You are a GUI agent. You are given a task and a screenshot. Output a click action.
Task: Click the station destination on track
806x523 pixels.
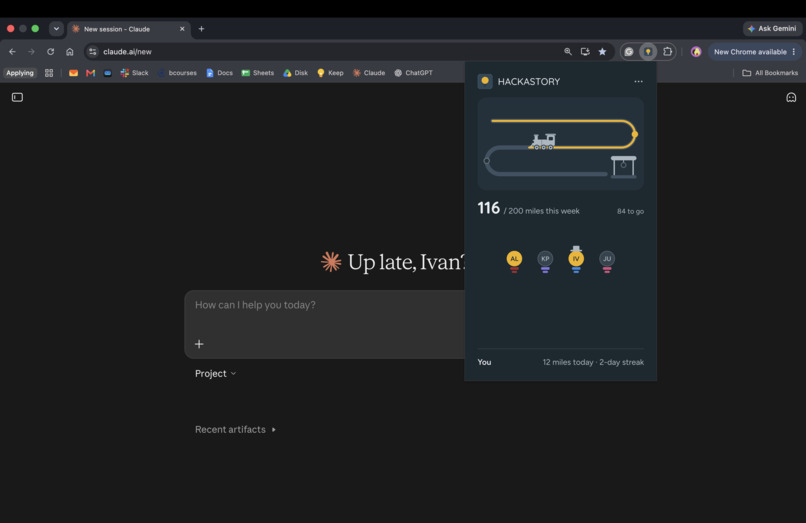coord(624,167)
